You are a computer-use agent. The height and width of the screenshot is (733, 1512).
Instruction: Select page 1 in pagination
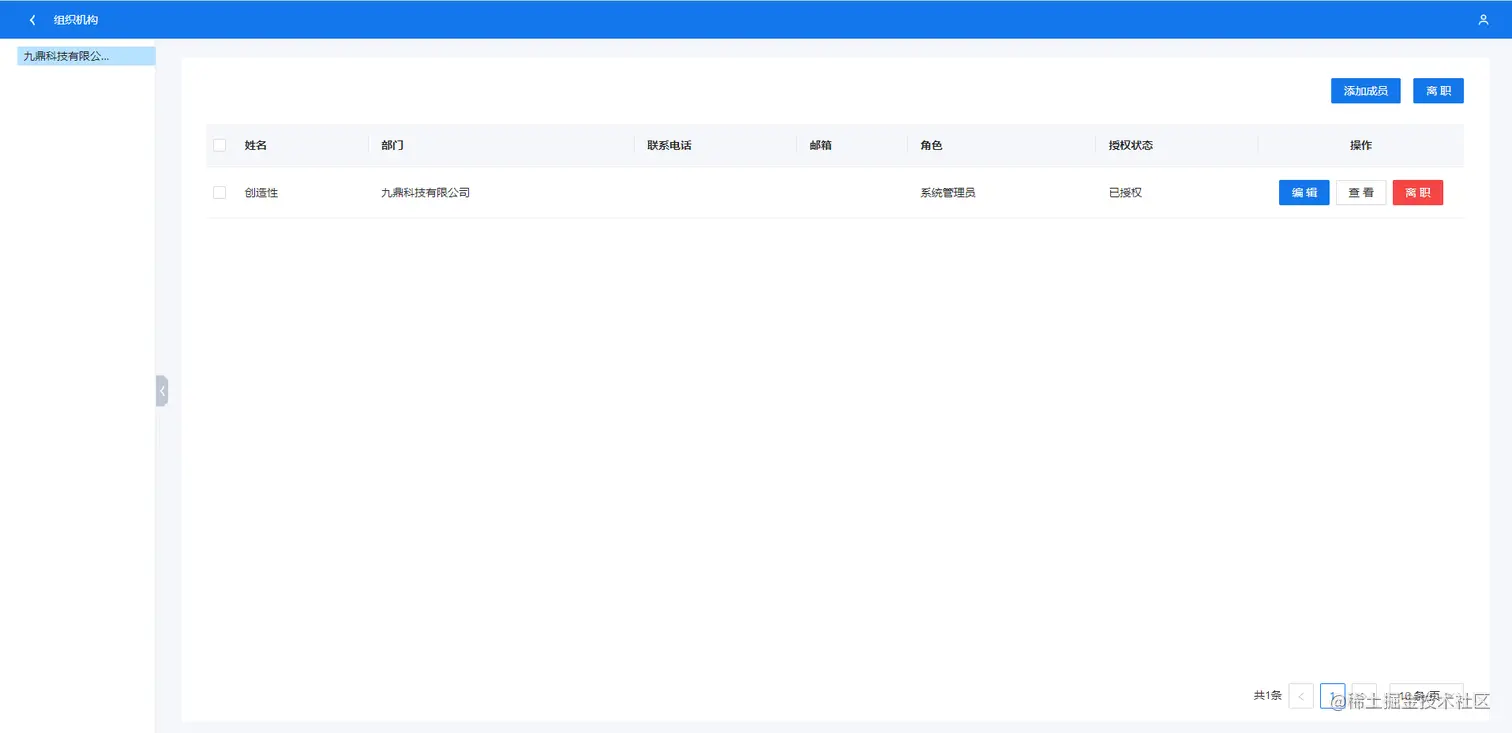1333,696
